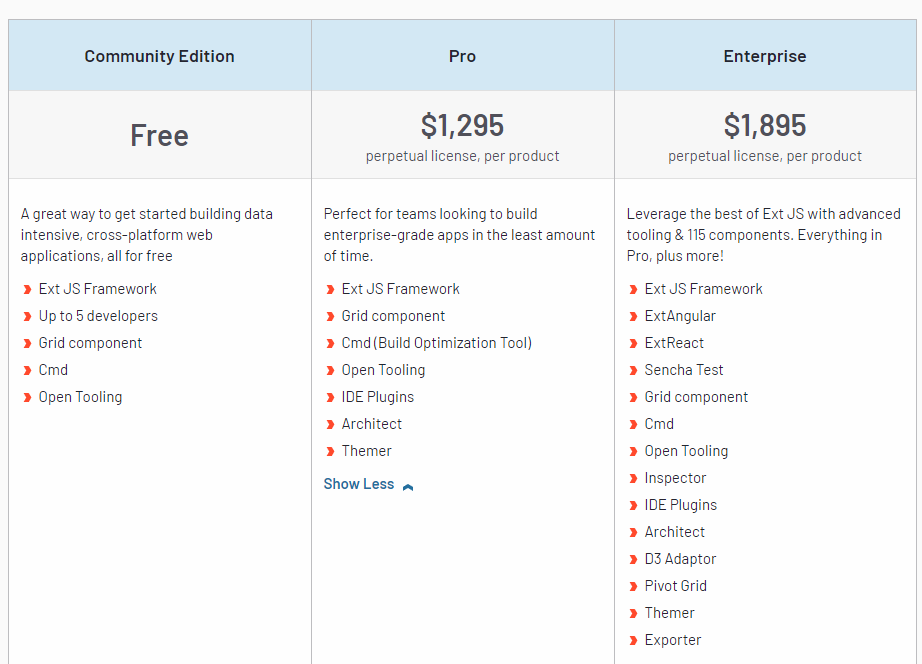Select the Community Edition column header
Image resolution: width=922 pixels, height=664 pixels.
[x=160, y=56]
